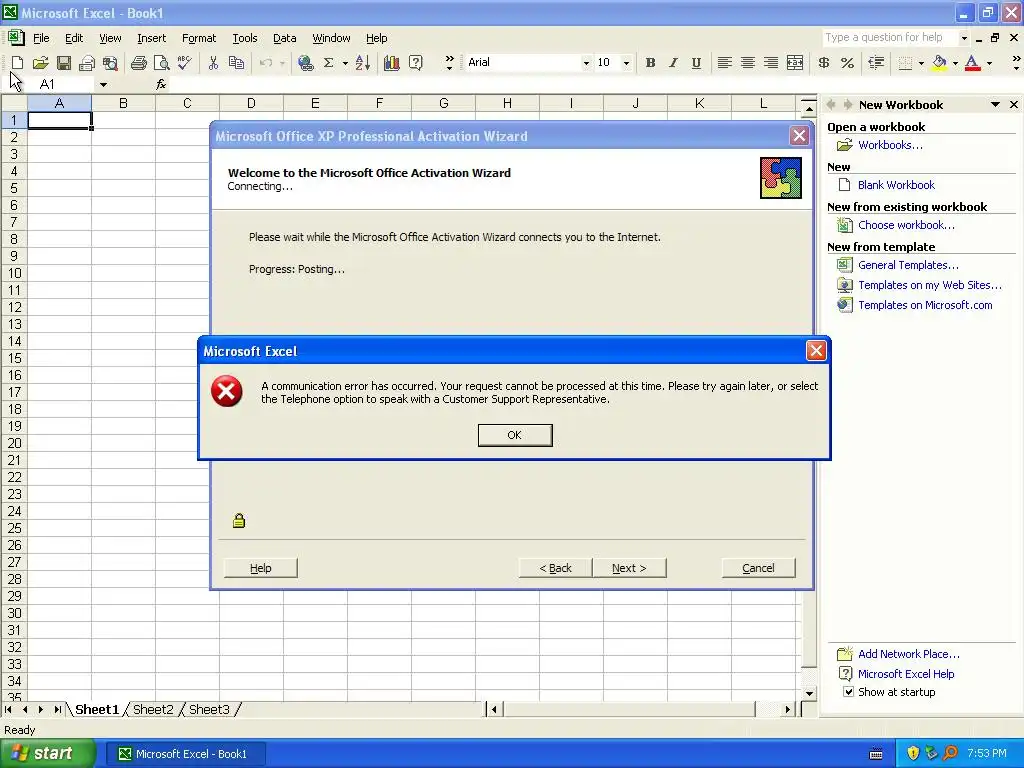Click the Add Network Place link
Screen dimensions: 1024x768
click(908, 654)
